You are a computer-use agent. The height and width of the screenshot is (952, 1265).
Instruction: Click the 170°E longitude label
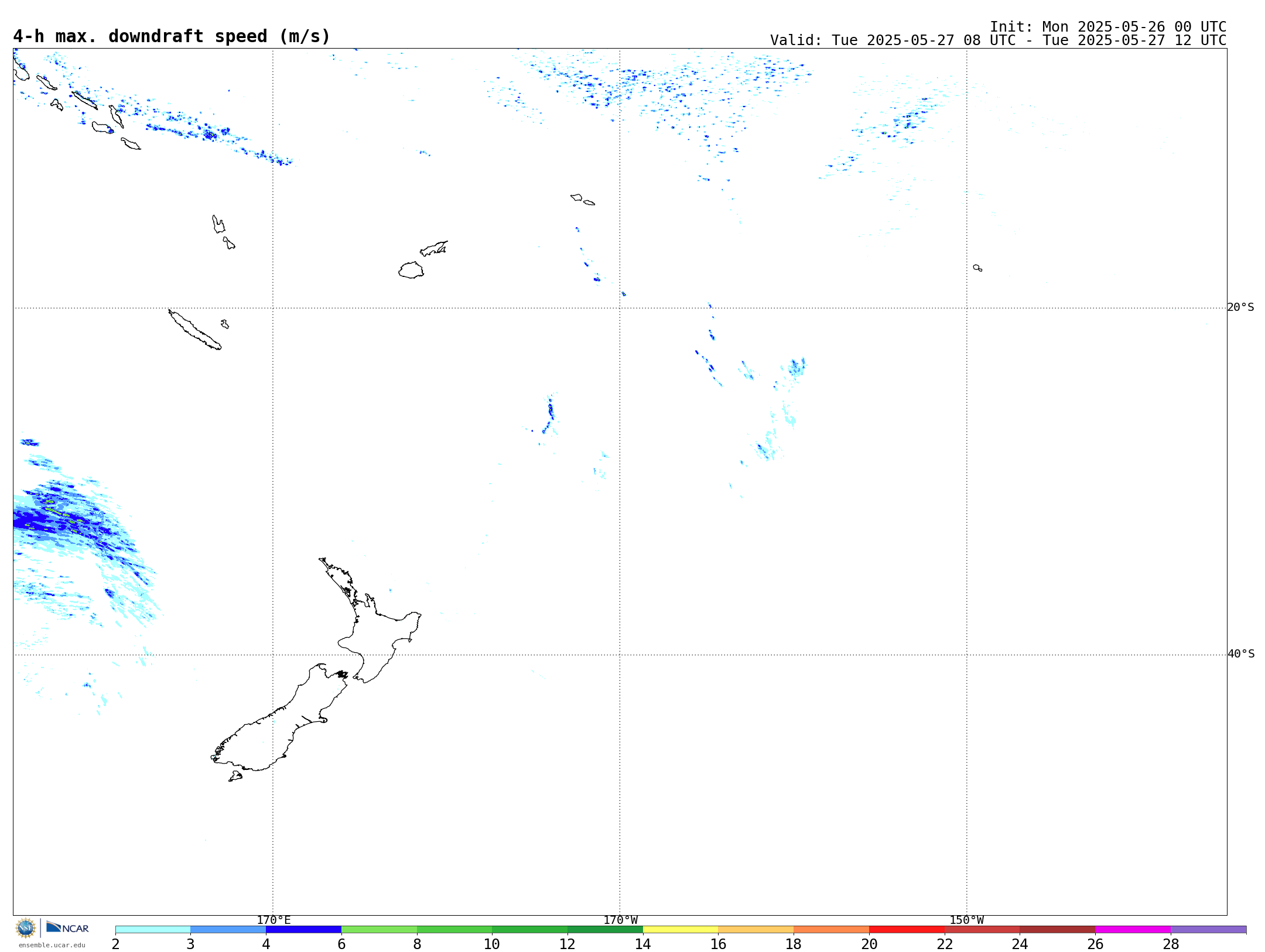point(273,920)
